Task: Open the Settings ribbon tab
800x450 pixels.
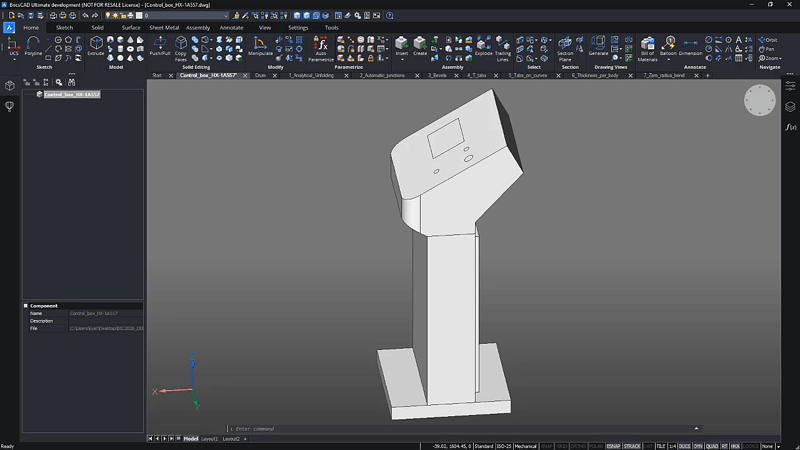Action: pyautogui.click(x=298, y=28)
